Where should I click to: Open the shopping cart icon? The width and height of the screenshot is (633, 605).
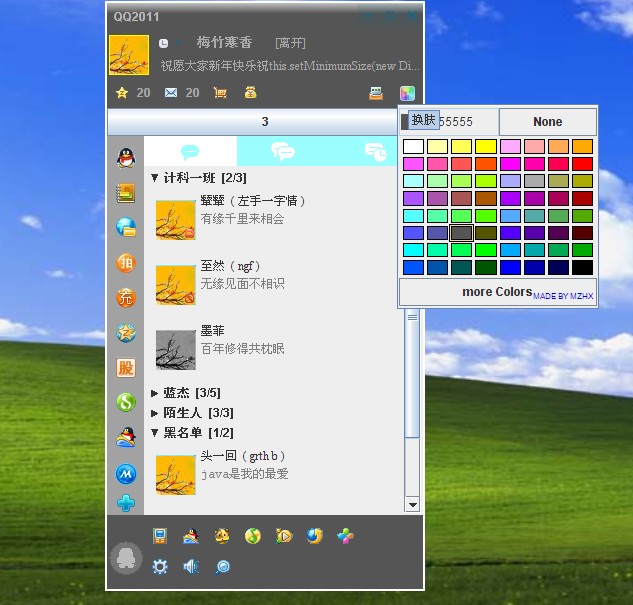pyautogui.click(x=220, y=93)
